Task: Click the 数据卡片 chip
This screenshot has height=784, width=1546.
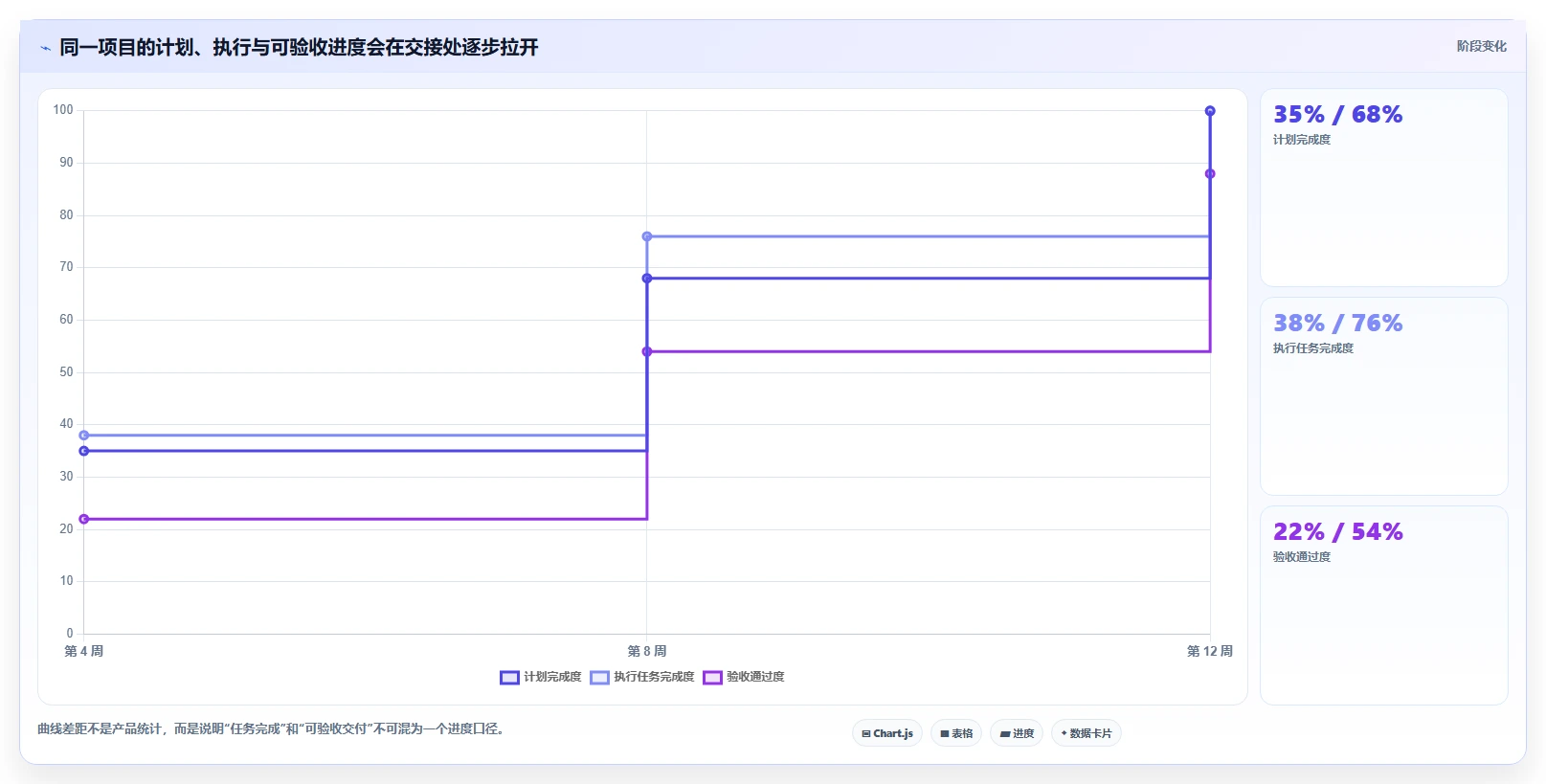Action: [1087, 733]
